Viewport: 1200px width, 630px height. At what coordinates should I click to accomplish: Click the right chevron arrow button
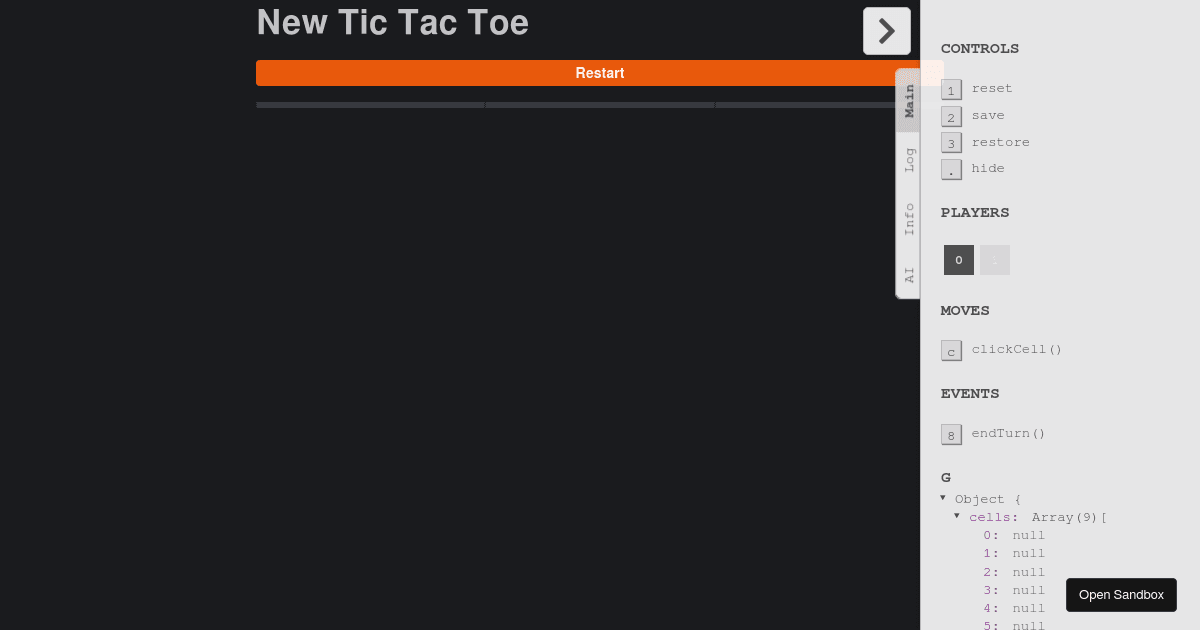click(x=886, y=31)
